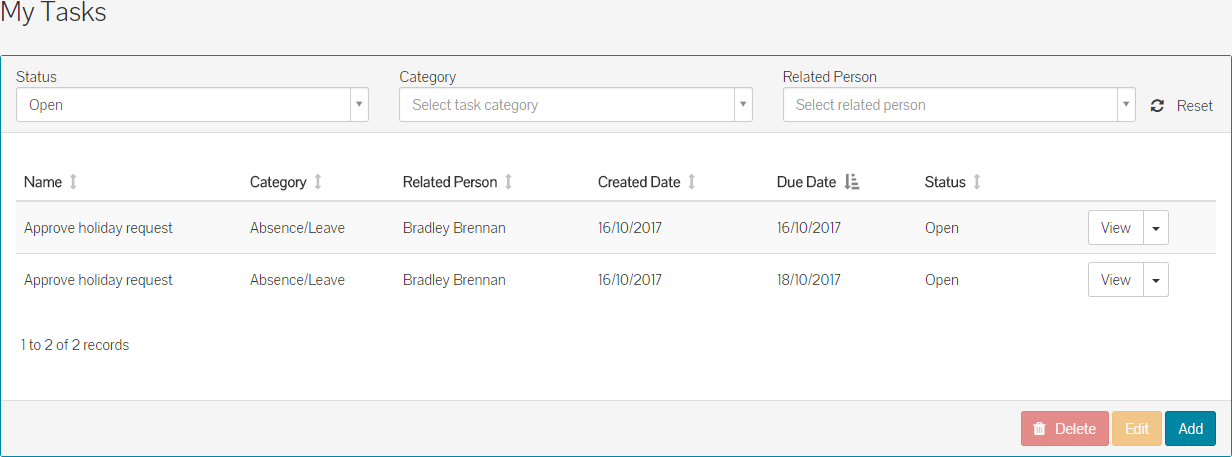The height and width of the screenshot is (457, 1232).
Task: Expand View options arrow for second task
Action: pyautogui.click(x=1156, y=280)
